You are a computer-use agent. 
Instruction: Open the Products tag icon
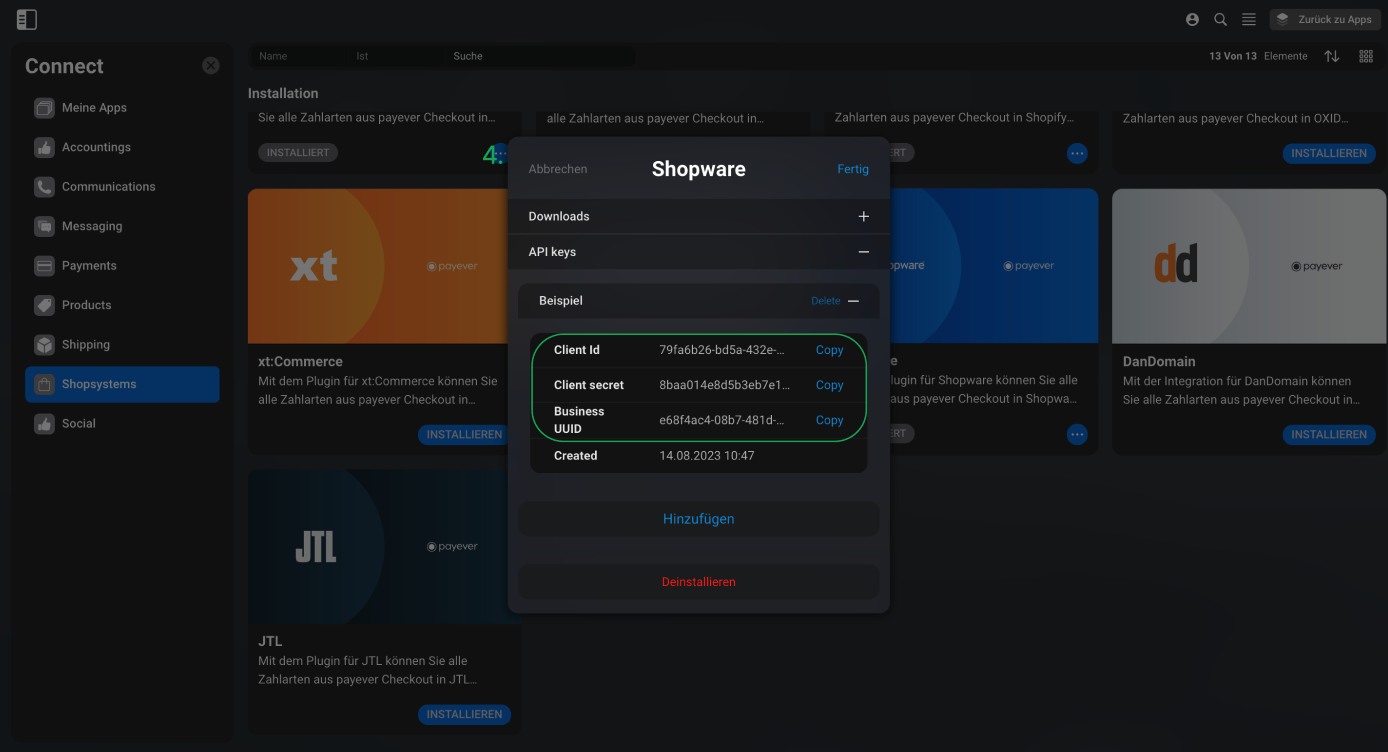point(44,305)
